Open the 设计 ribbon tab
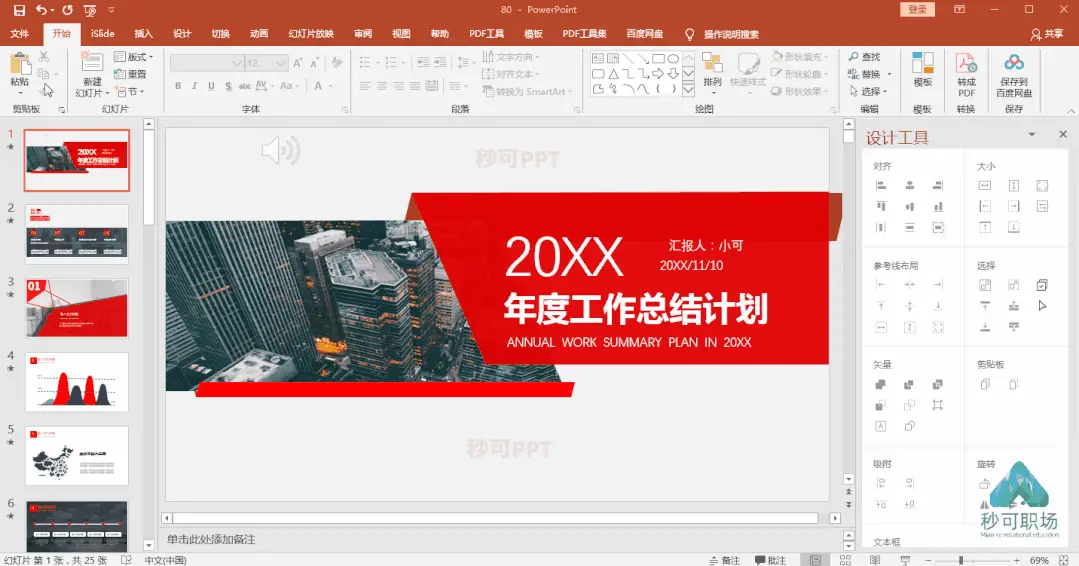The height and width of the screenshot is (566, 1079). pyautogui.click(x=182, y=34)
